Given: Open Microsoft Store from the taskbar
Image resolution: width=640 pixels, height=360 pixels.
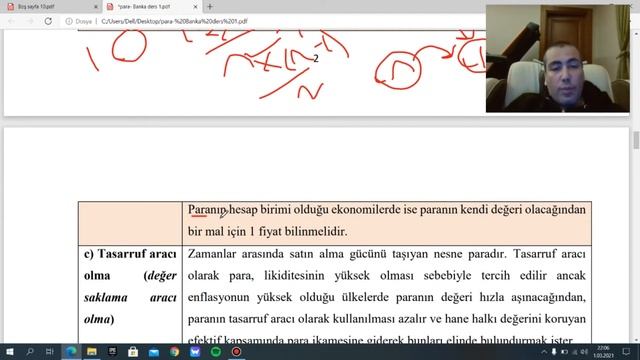Looking at the screenshot, I should tap(133, 351).
